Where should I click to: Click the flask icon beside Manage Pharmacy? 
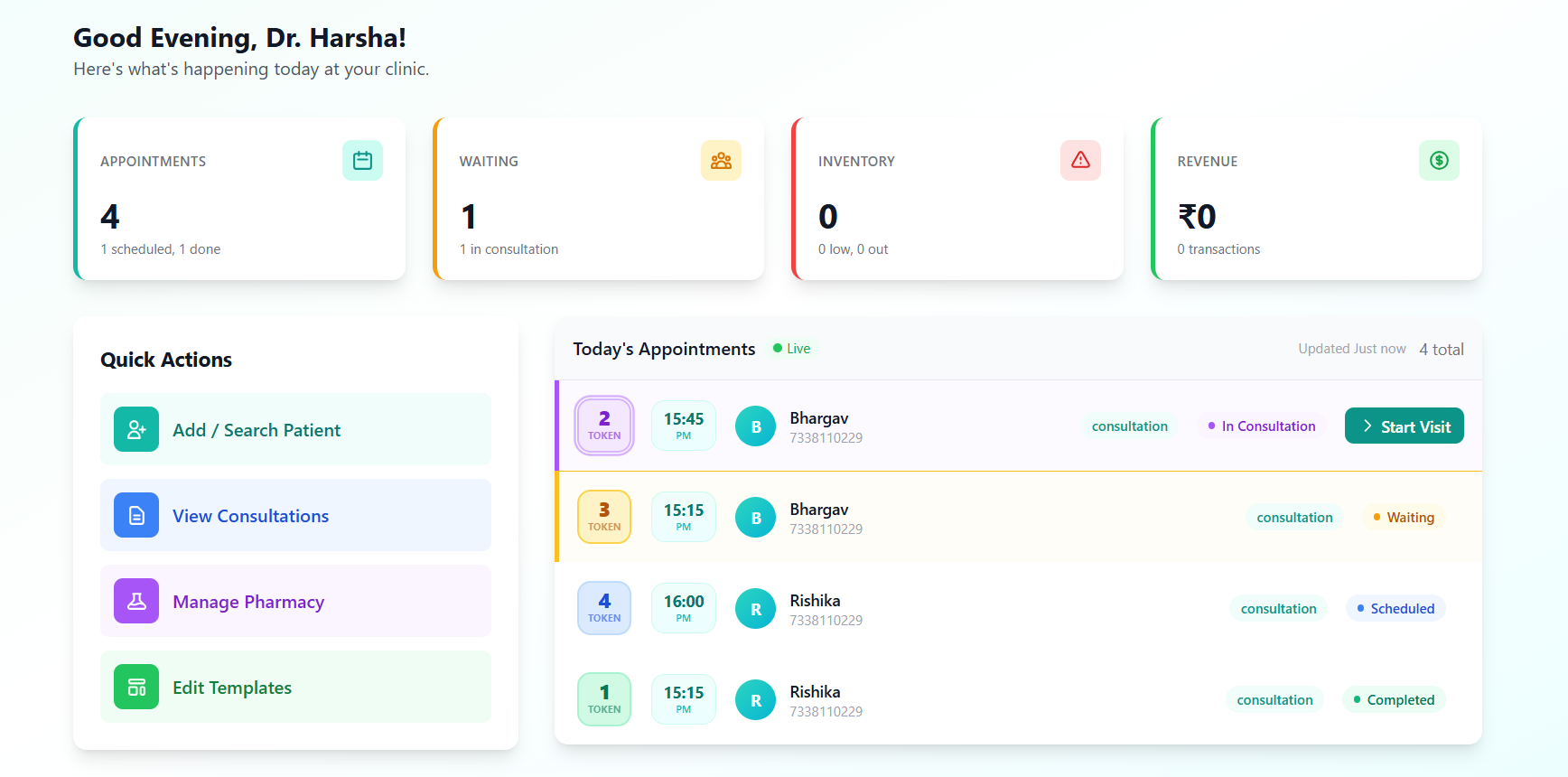pyautogui.click(x=136, y=602)
